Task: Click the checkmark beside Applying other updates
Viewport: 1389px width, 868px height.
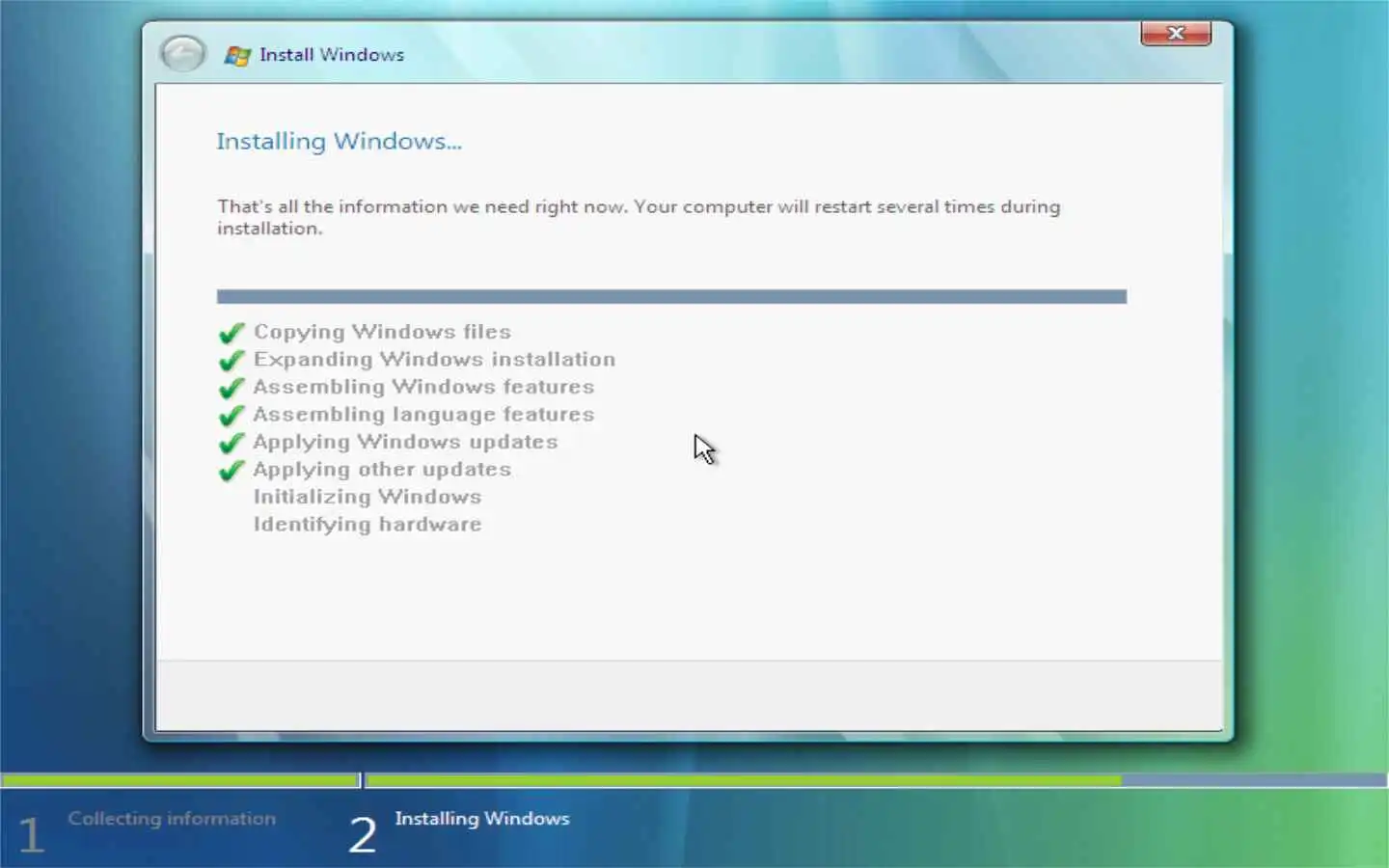Action: 231,471
